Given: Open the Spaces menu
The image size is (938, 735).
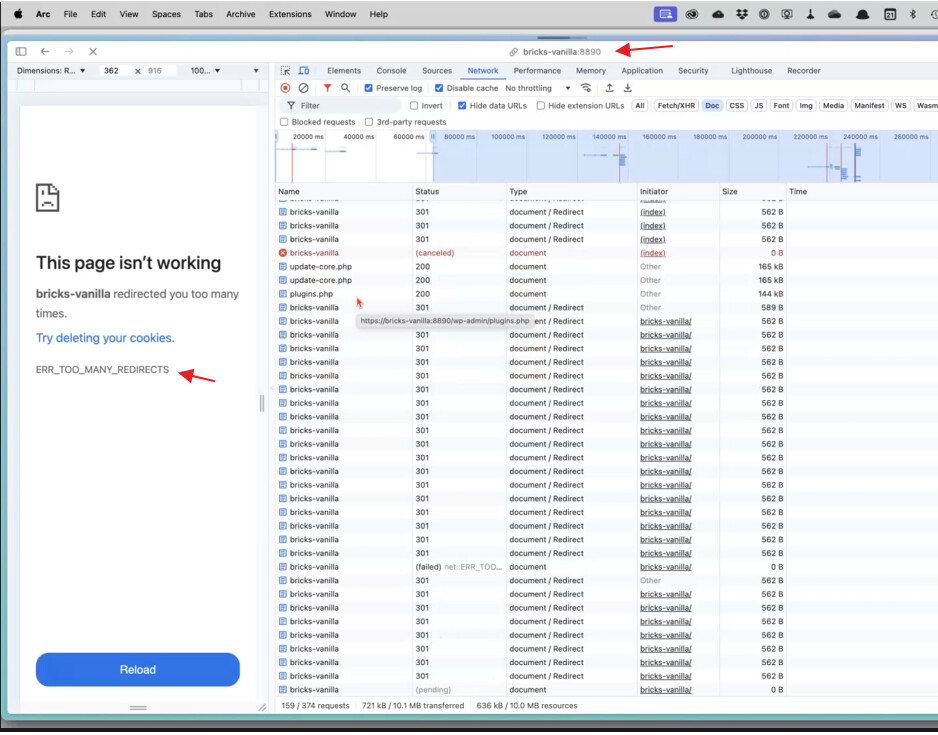Looking at the screenshot, I should click(166, 14).
